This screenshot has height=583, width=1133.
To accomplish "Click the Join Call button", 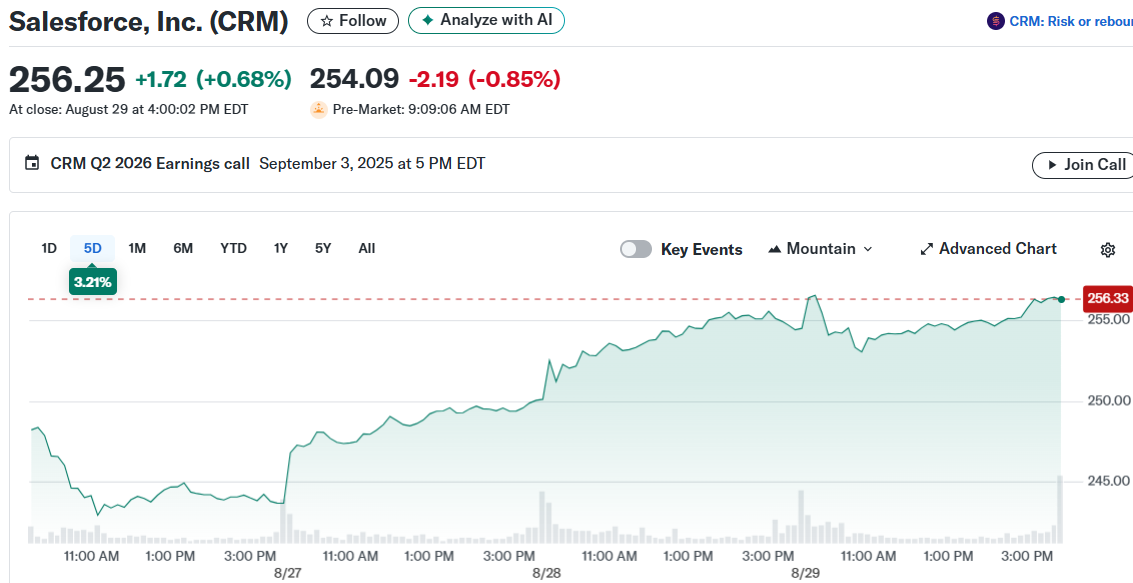I will [x=1082, y=165].
